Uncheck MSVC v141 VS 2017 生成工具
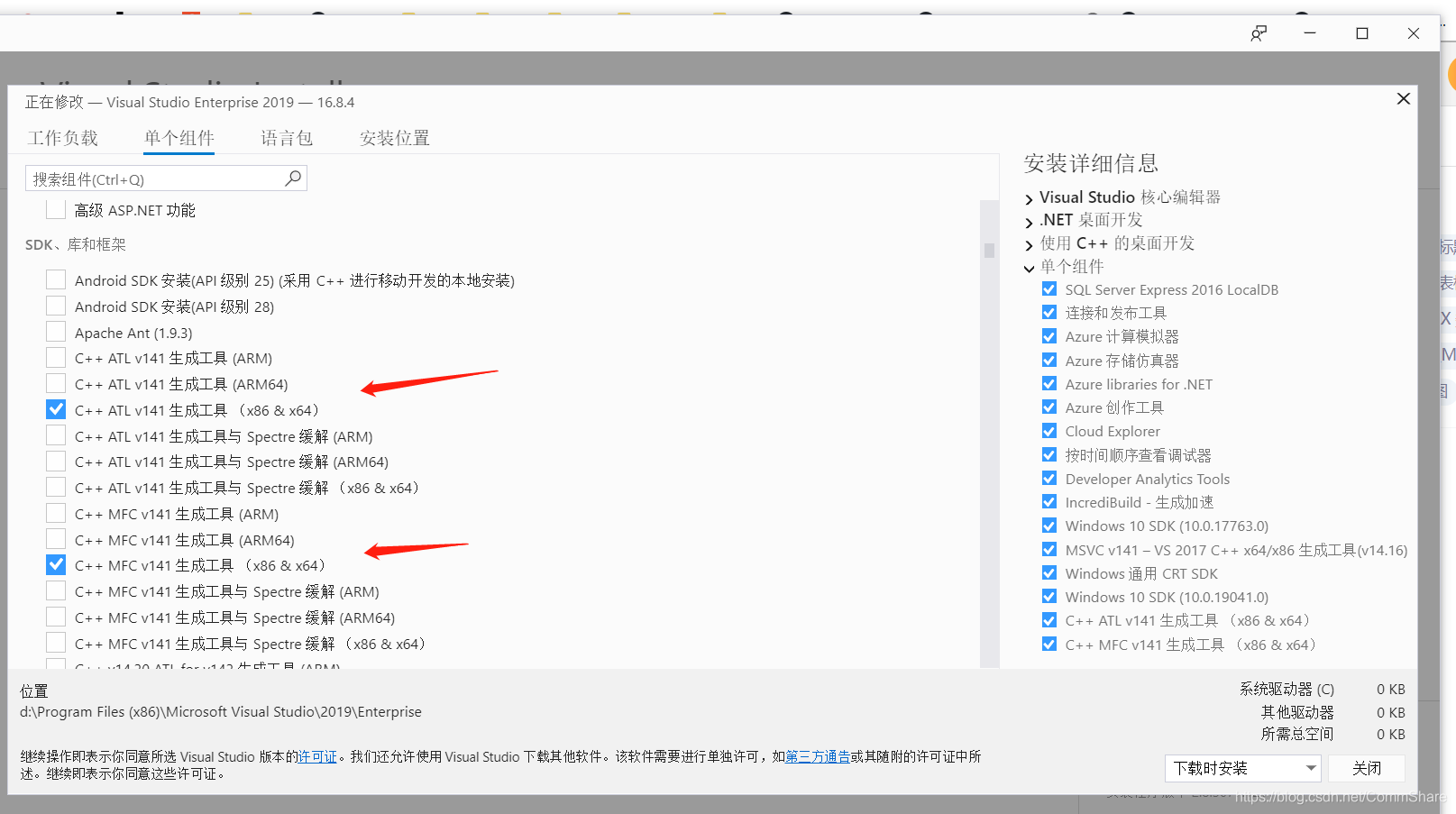The width and height of the screenshot is (1456, 814). coord(1049,549)
